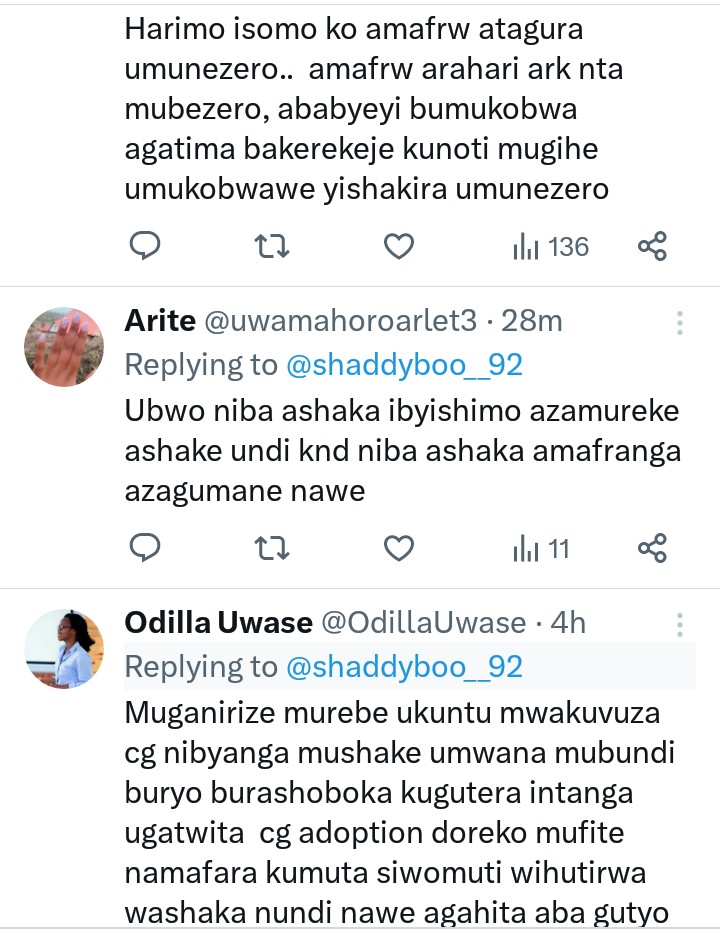This screenshot has width=720, height=939.
Task: Open @shaddyboo__92 link in Arite's reply
Action: [405, 365]
